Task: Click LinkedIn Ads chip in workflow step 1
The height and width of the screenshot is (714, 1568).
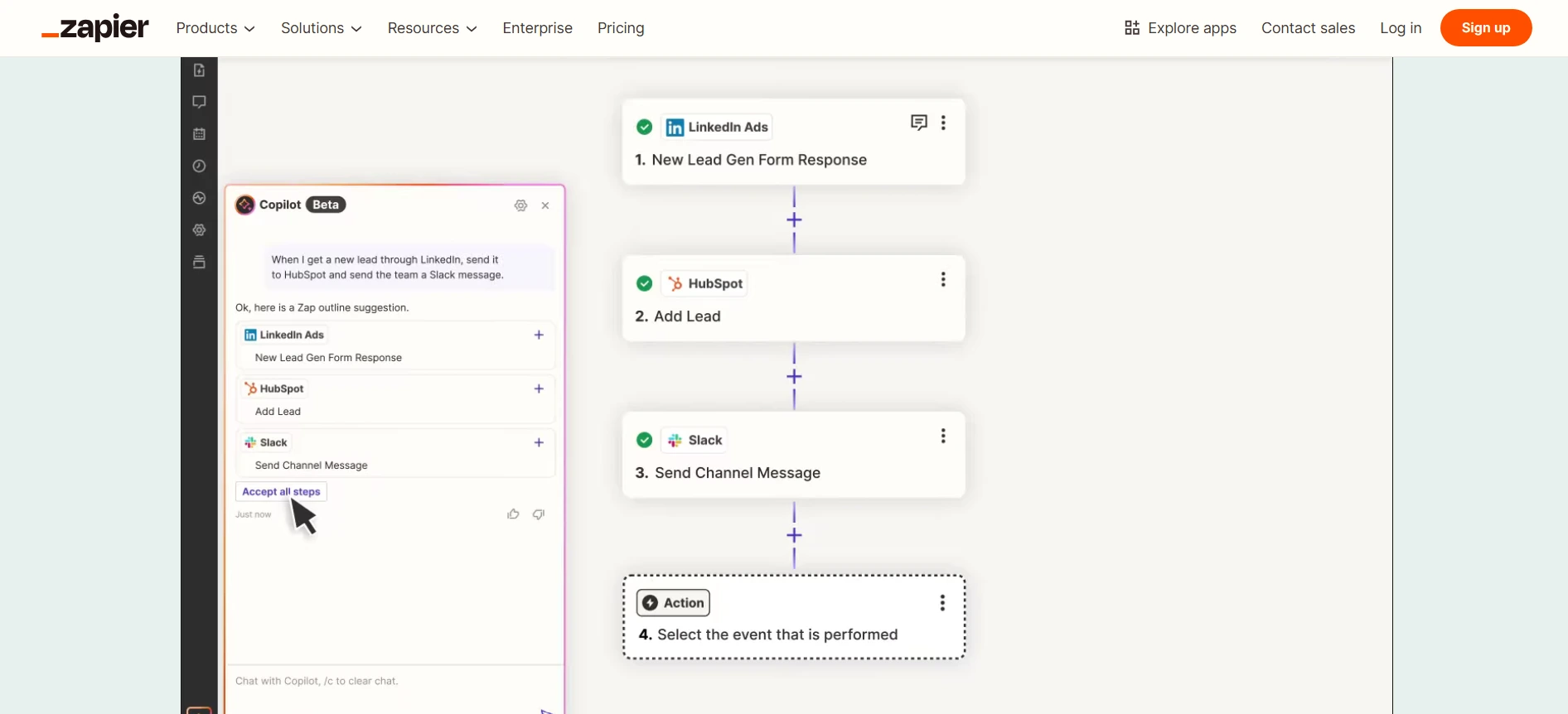Action: 717,127
